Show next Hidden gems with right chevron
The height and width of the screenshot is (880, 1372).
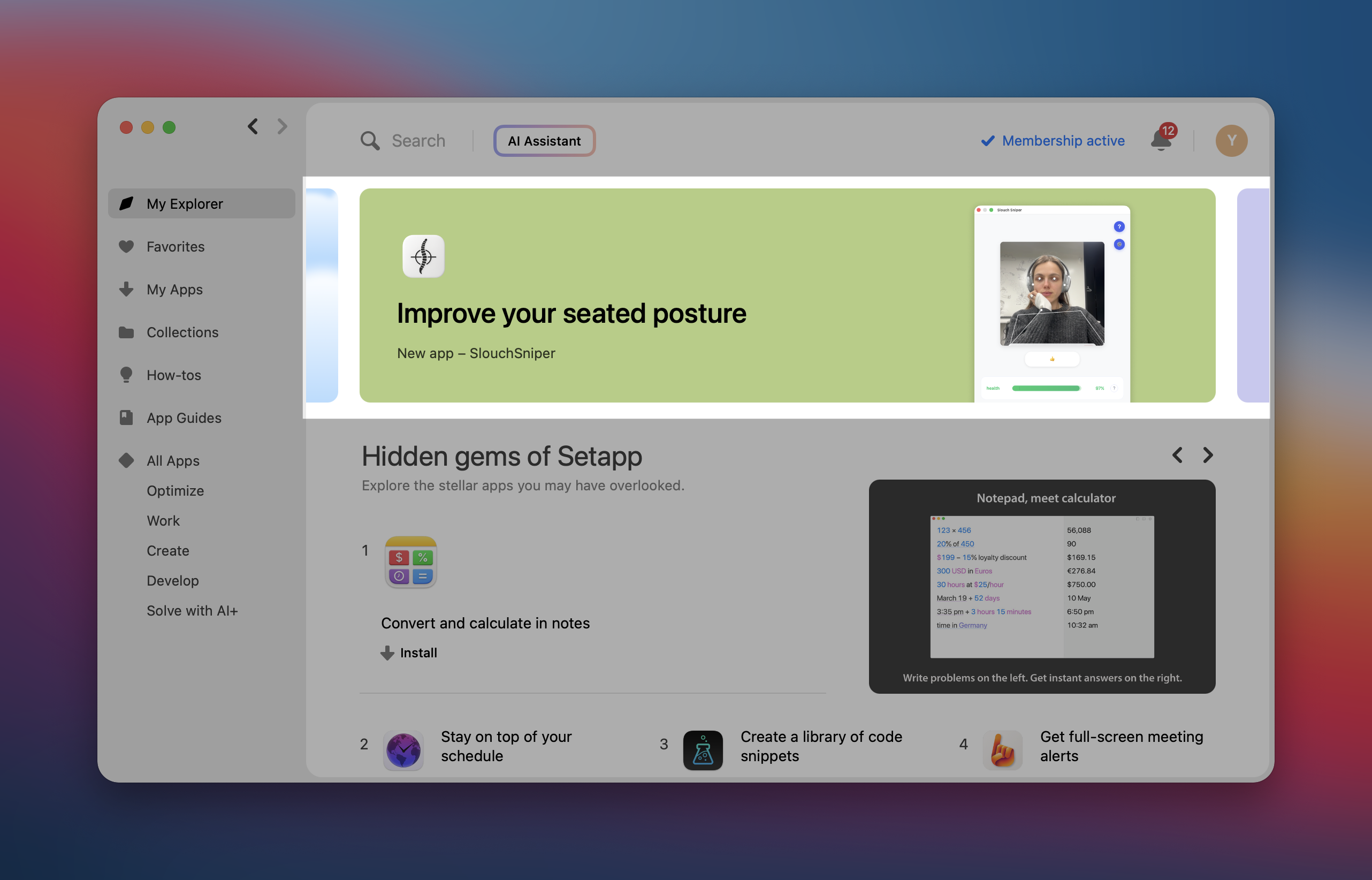coord(1208,455)
